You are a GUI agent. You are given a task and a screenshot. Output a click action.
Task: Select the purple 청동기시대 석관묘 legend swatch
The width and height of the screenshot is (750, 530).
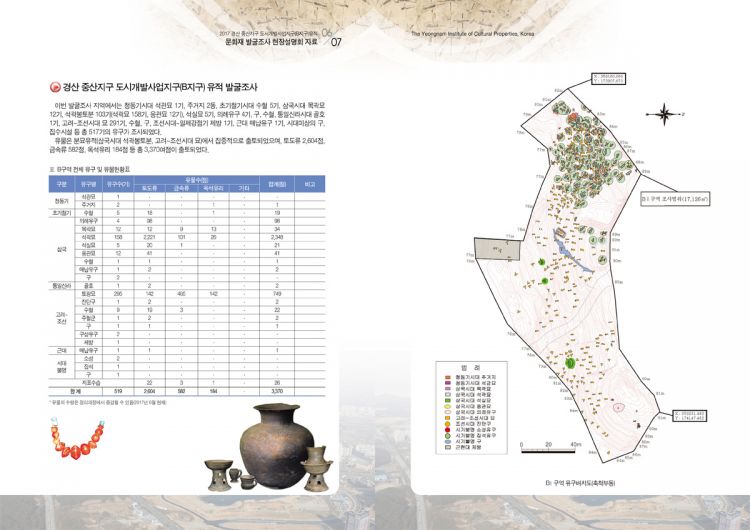pyautogui.click(x=448, y=384)
